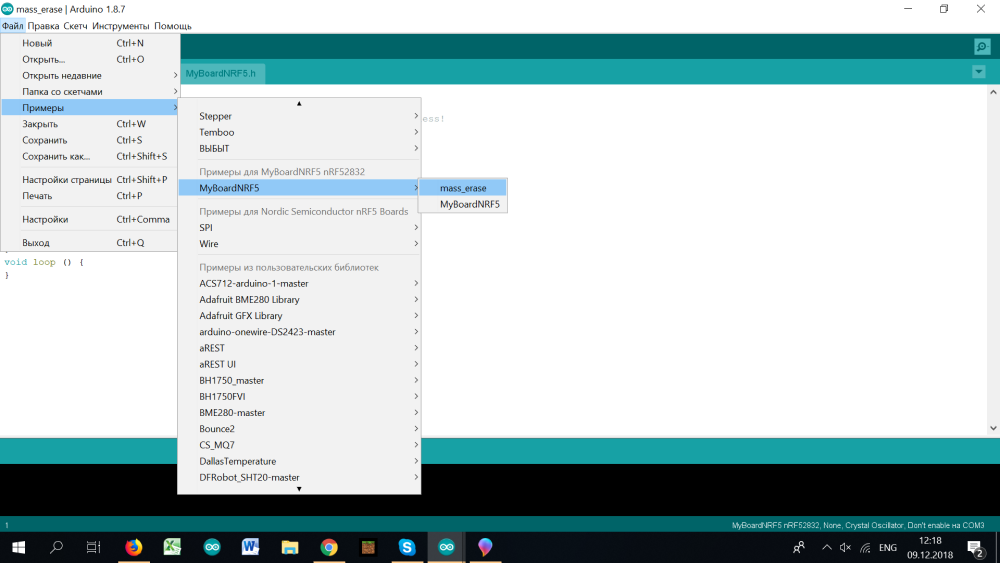This screenshot has width=1000, height=563.
Task: Launch Firefox from the taskbar
Action: pyautogui.click(x=134, y=547)
